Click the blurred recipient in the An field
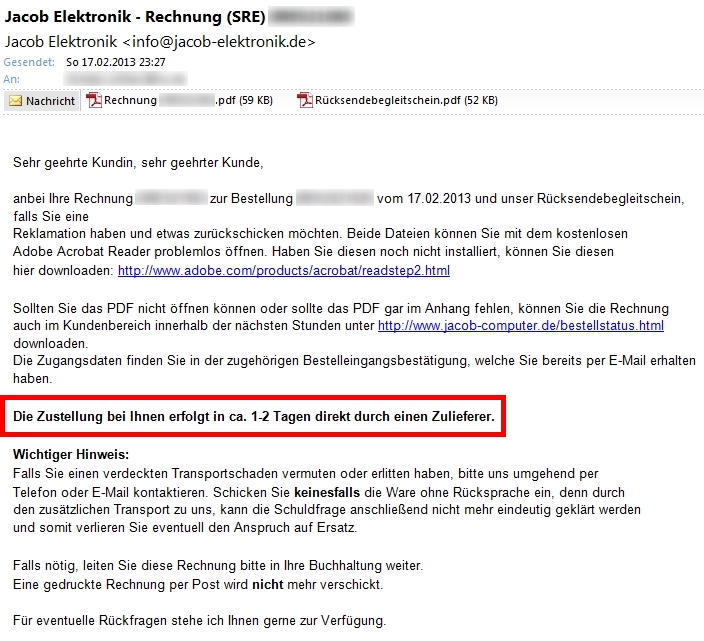The image size is (704, 641). (x=125, y=78)
